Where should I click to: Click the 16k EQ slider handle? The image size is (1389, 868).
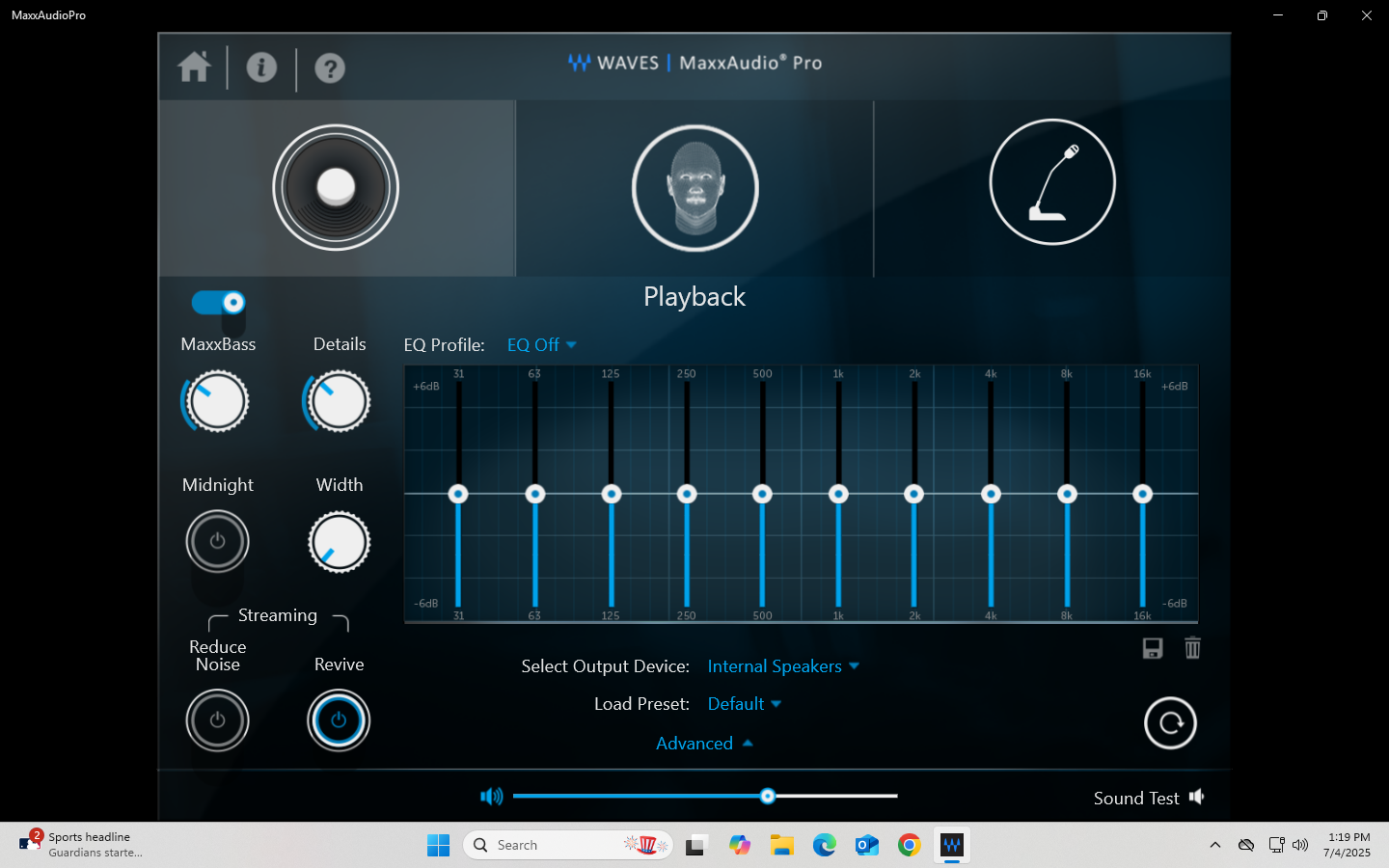pyautogui.click(x=1142, y=494)
